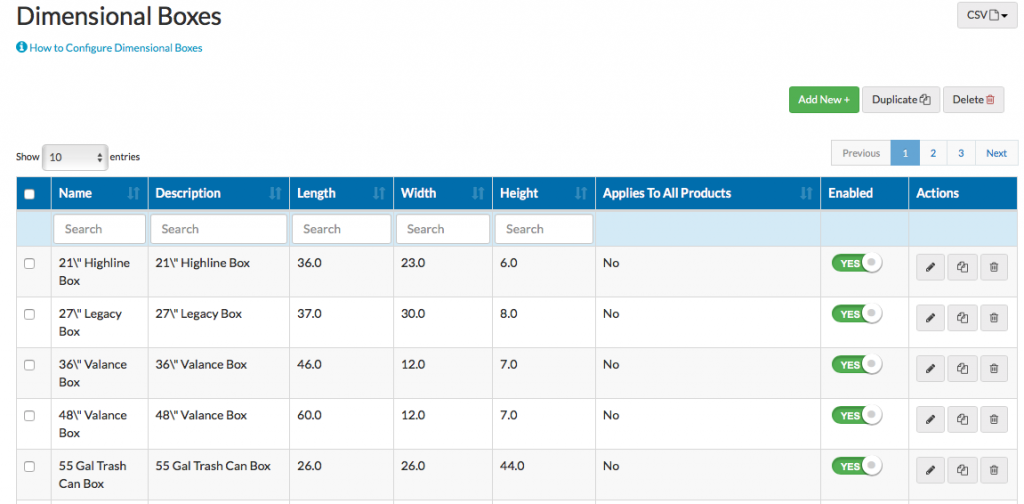
Task: Check the select-all checkbox in table header
Action: click(x=29, y=194)
